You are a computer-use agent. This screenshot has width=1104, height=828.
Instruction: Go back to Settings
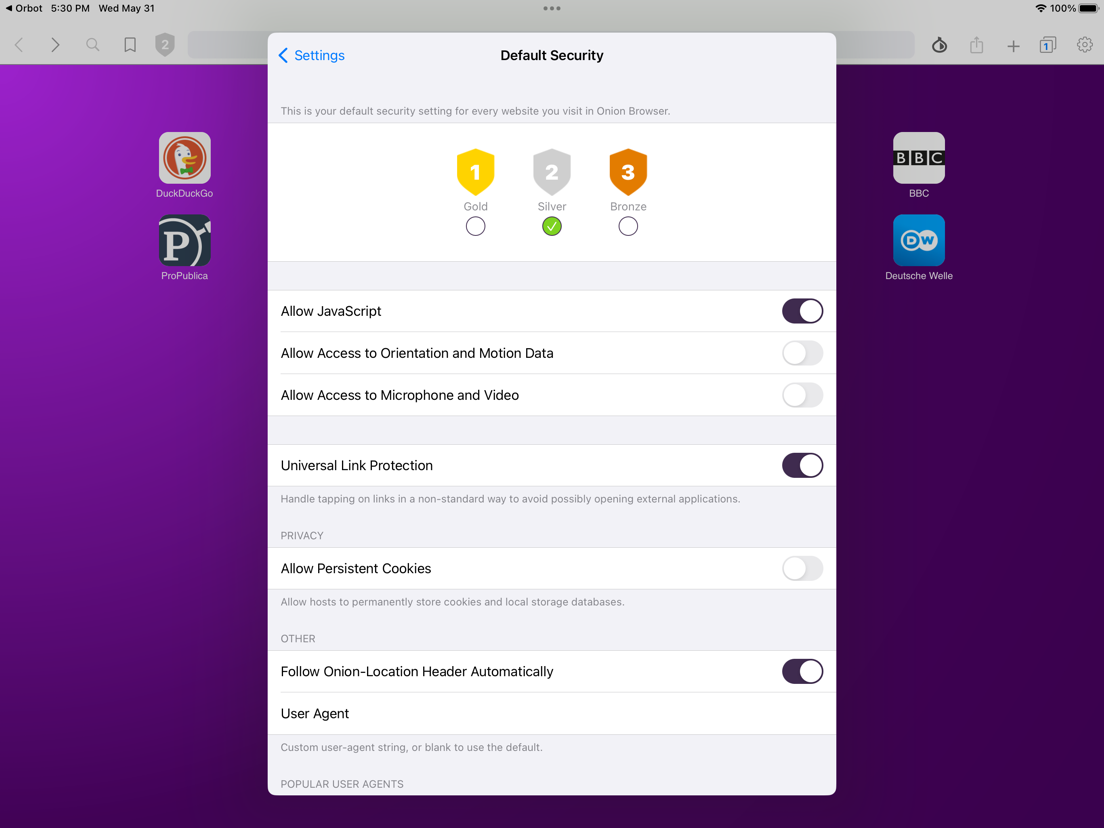click(x=311, y=56)
